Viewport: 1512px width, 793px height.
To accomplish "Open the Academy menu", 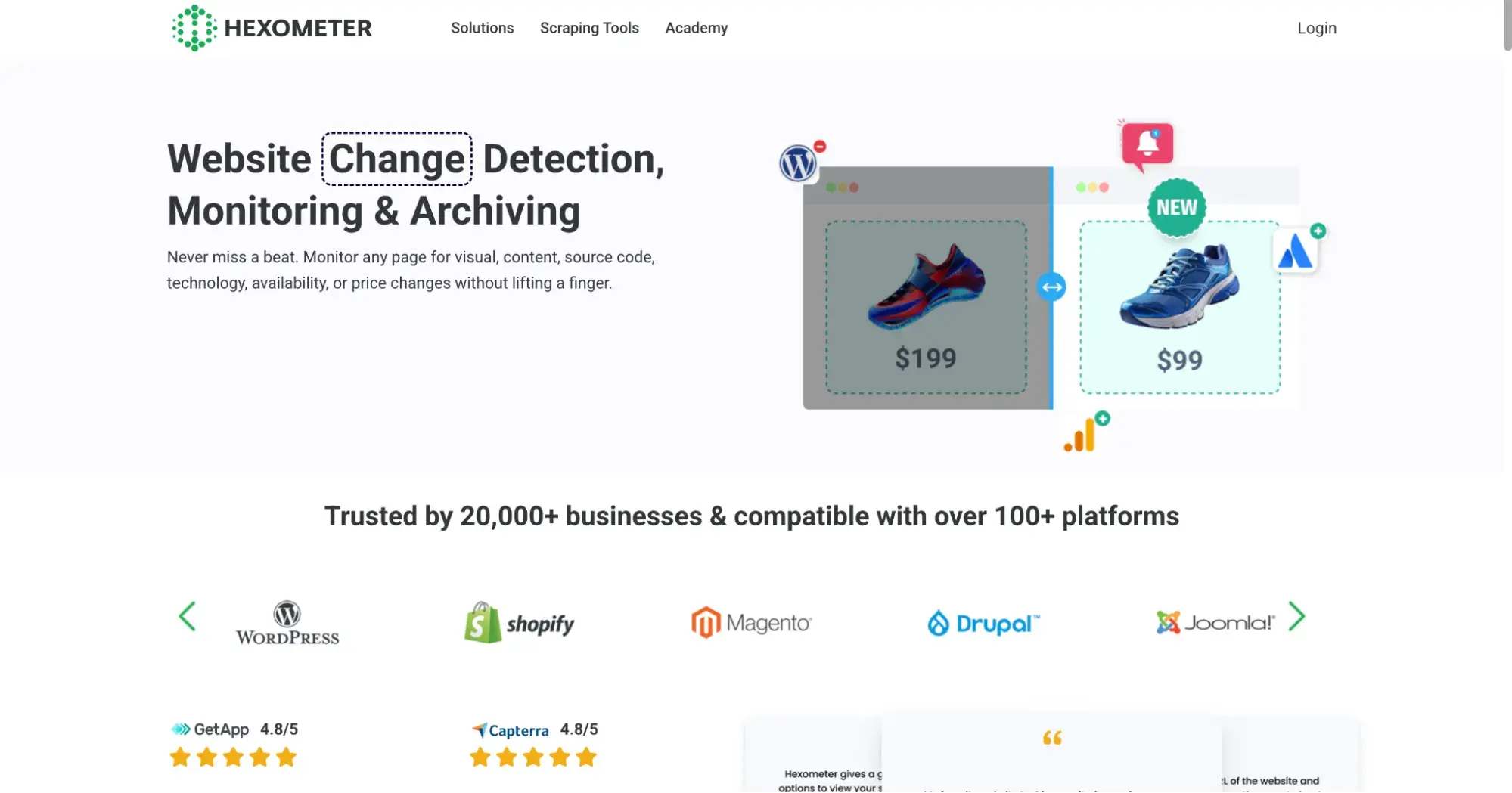I will tap(696, 28).
